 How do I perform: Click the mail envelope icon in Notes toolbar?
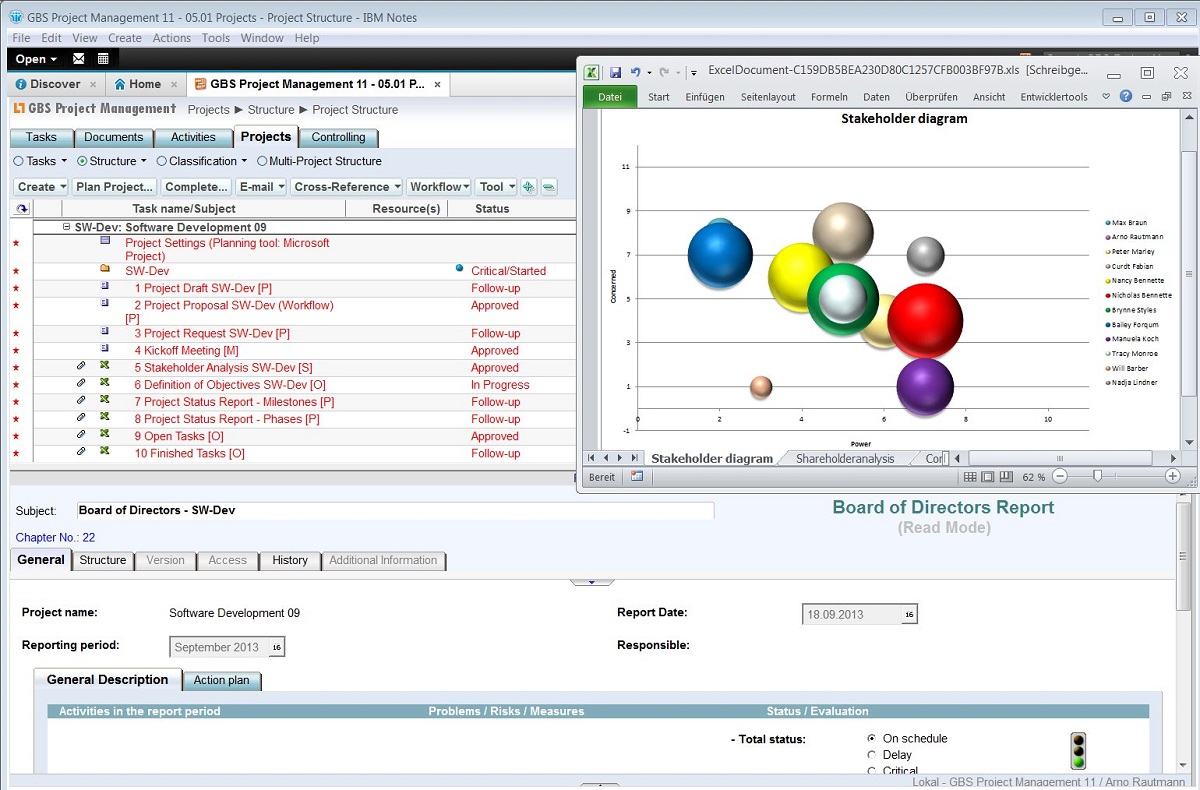pyautogui.click(x=79, y=59)
